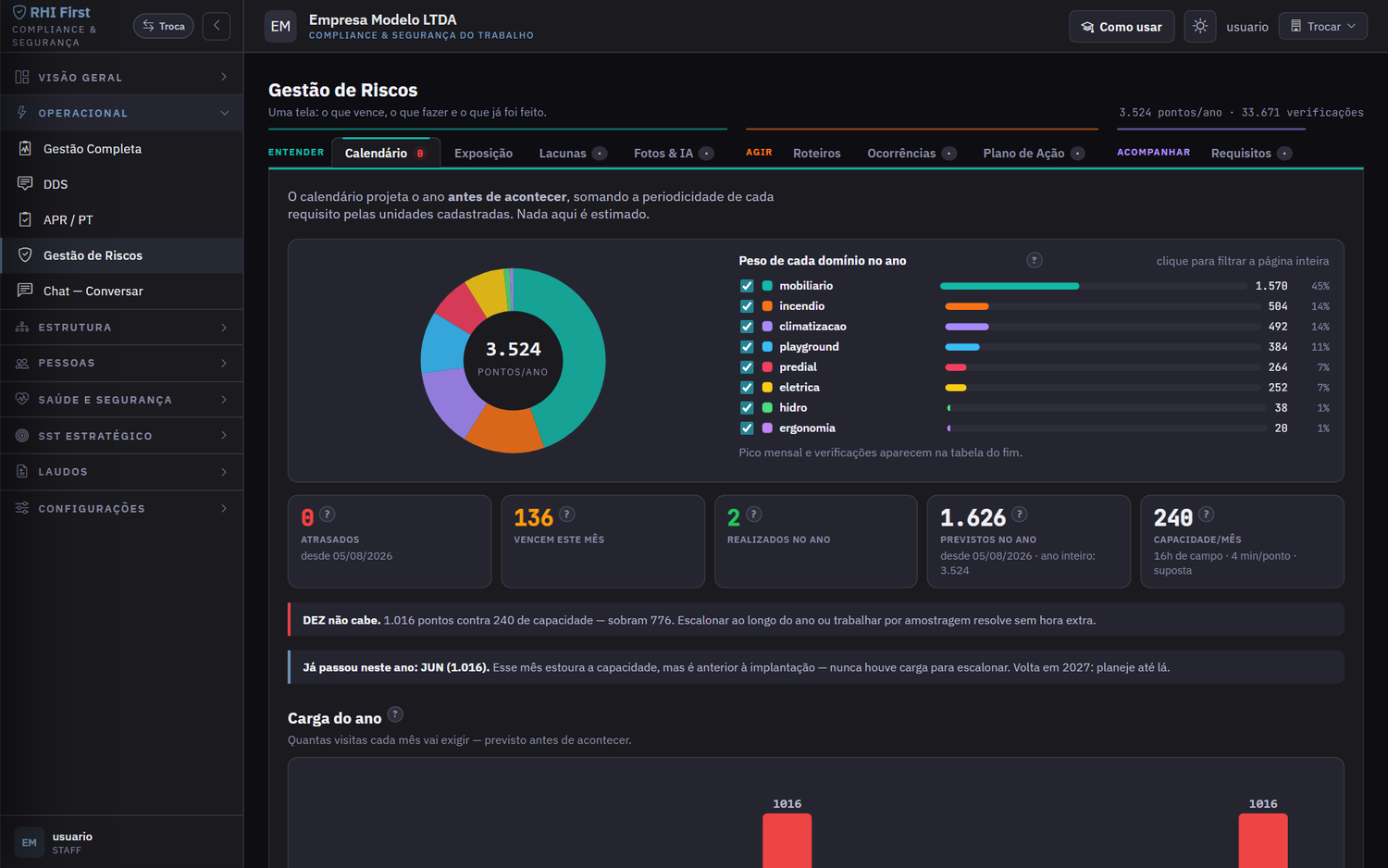Click the Como usar button
Viewport: 1388px width, 868px height.
(1122, 27)
